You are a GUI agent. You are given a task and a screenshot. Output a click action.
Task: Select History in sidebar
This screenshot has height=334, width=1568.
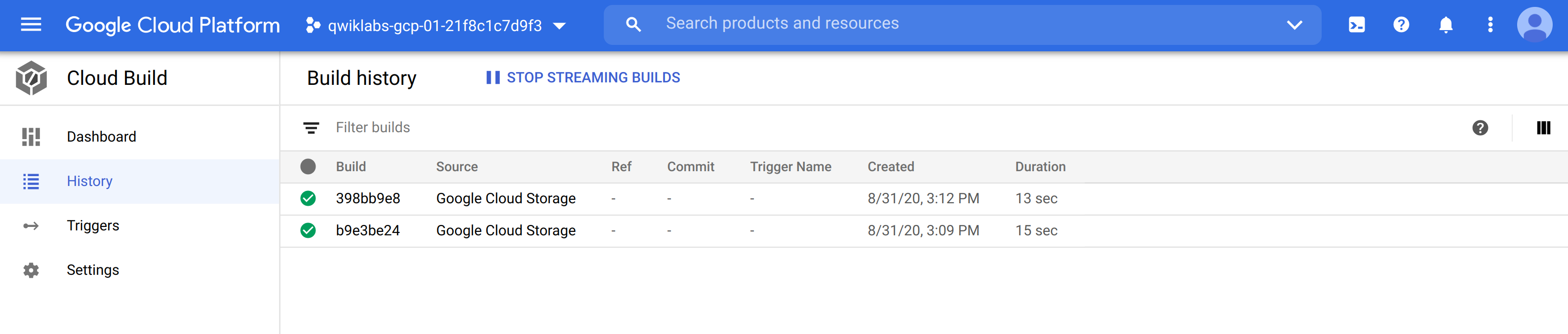pos(139,181)
